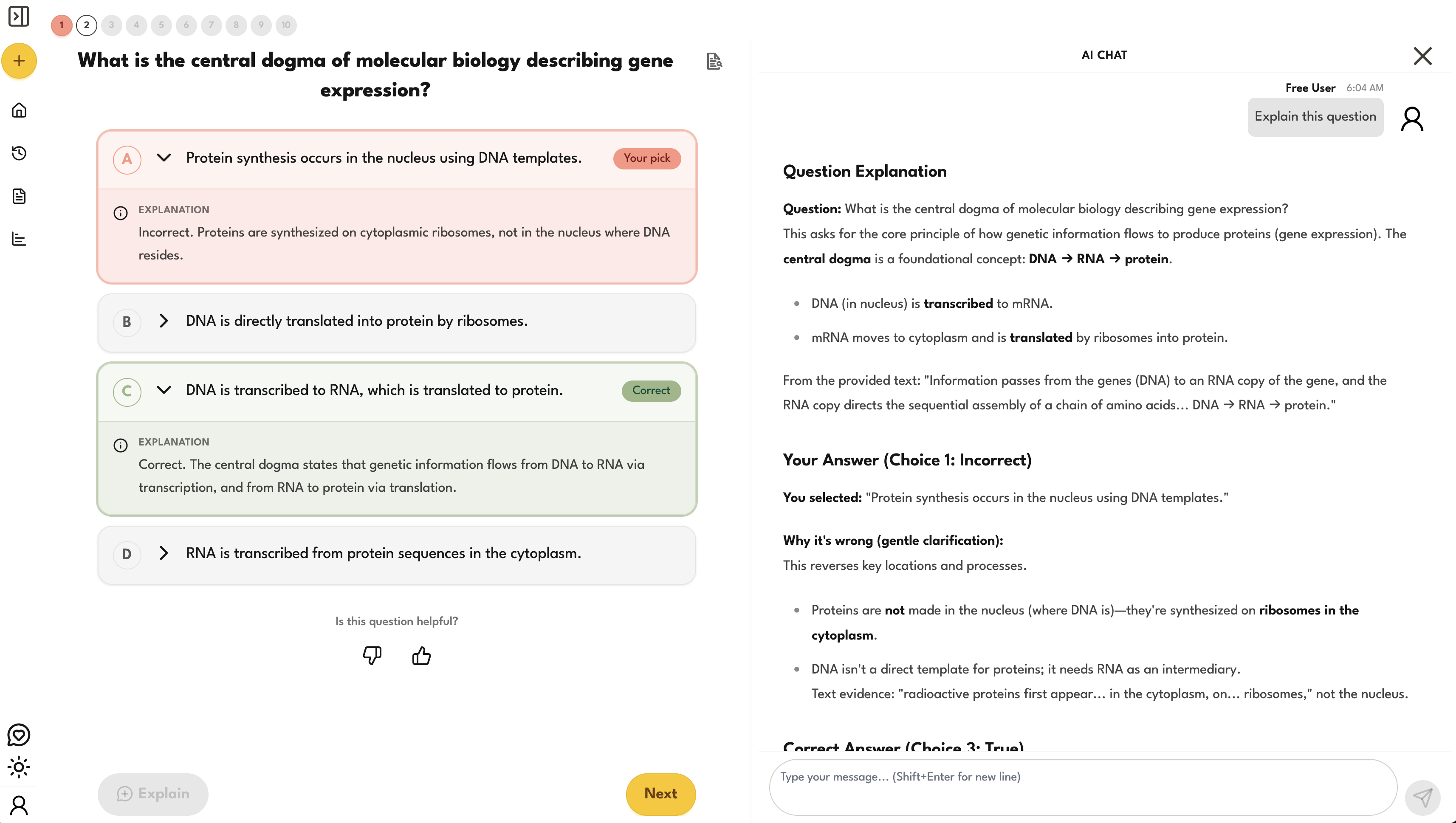
Task: Open the Statistics page in sidebar
Action: tap(19, 239)
